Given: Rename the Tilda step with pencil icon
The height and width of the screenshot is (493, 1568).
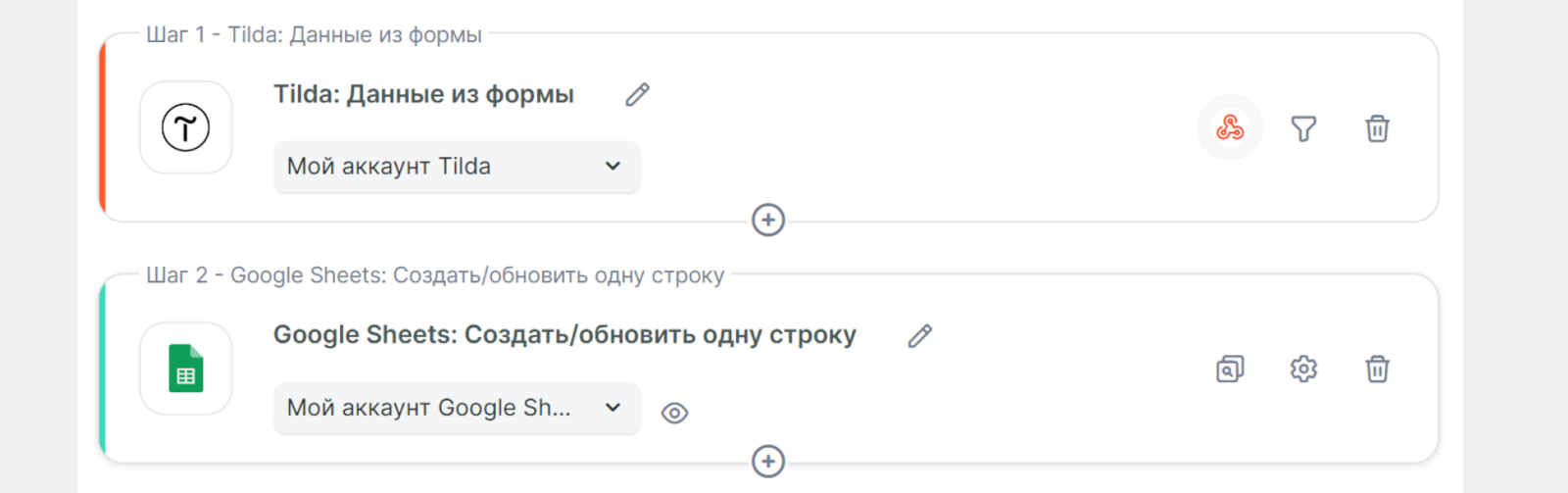Looking at the screenshot, I should pyautogui.click(x=637, y=95).
